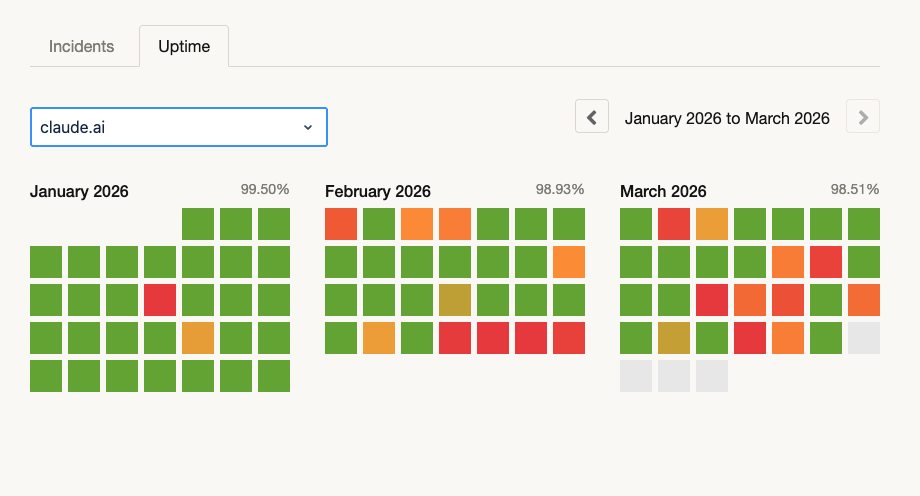Select the red March 13 day square

[826, 262]
